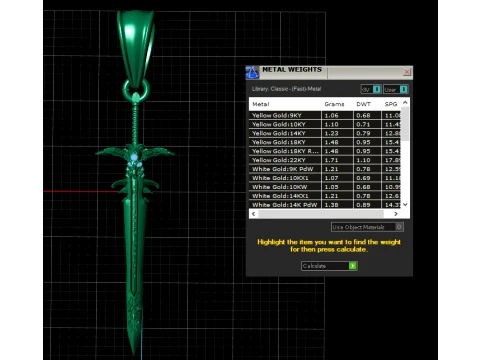Select the Yellow Gold:9KY row
This screenshot has height=360, width=480.
(325, 115)
